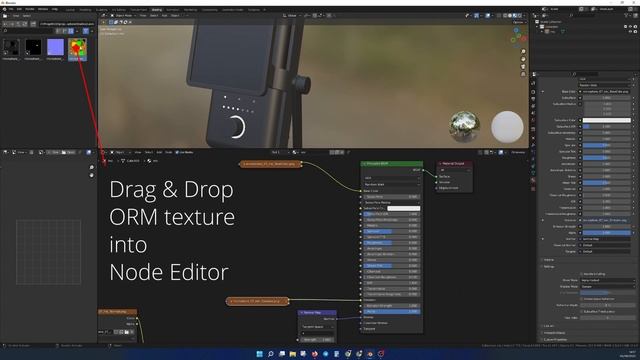The height and width of the screenshot is (360, 640).
Task: Open the Render menu
Action: tap(30, 9)
